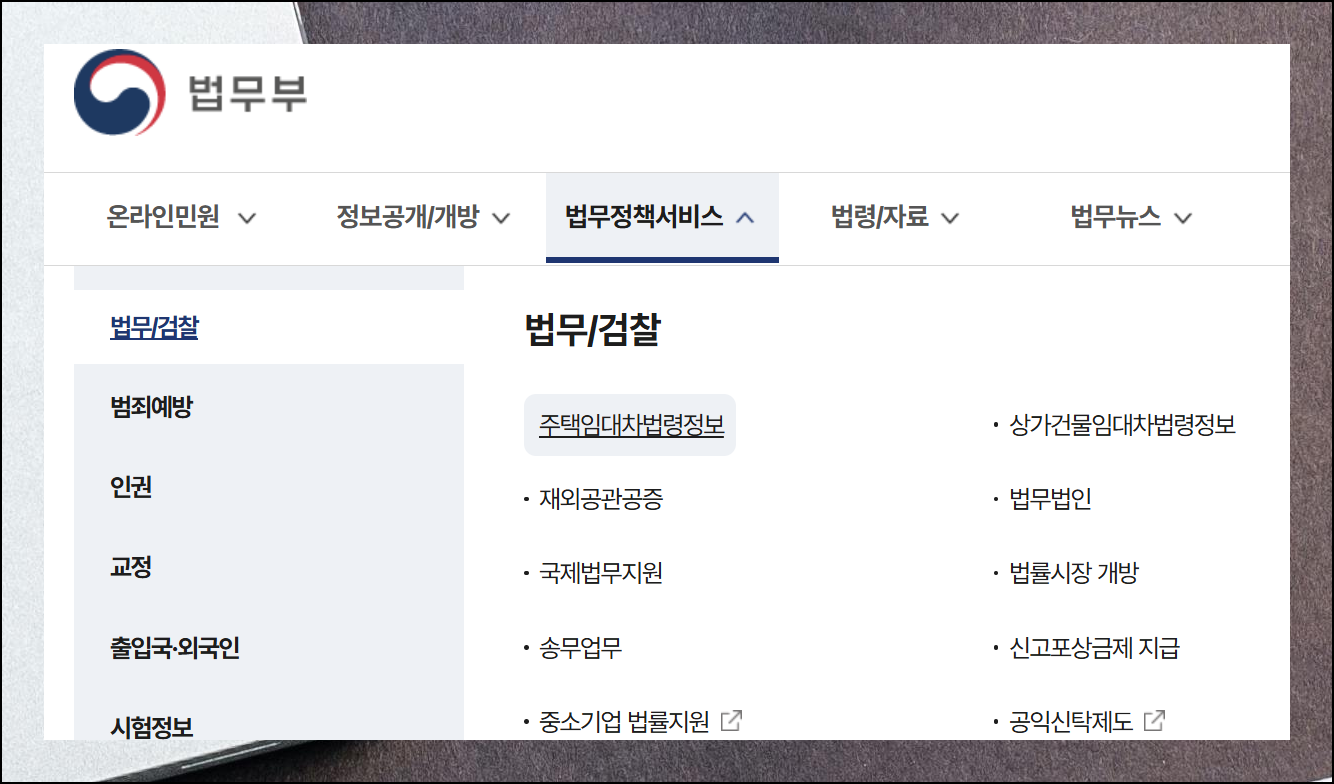This screenshot has width=1334, height=784.
Task: Click the 법무/검찰 section heading
Action: coord(592,330)
